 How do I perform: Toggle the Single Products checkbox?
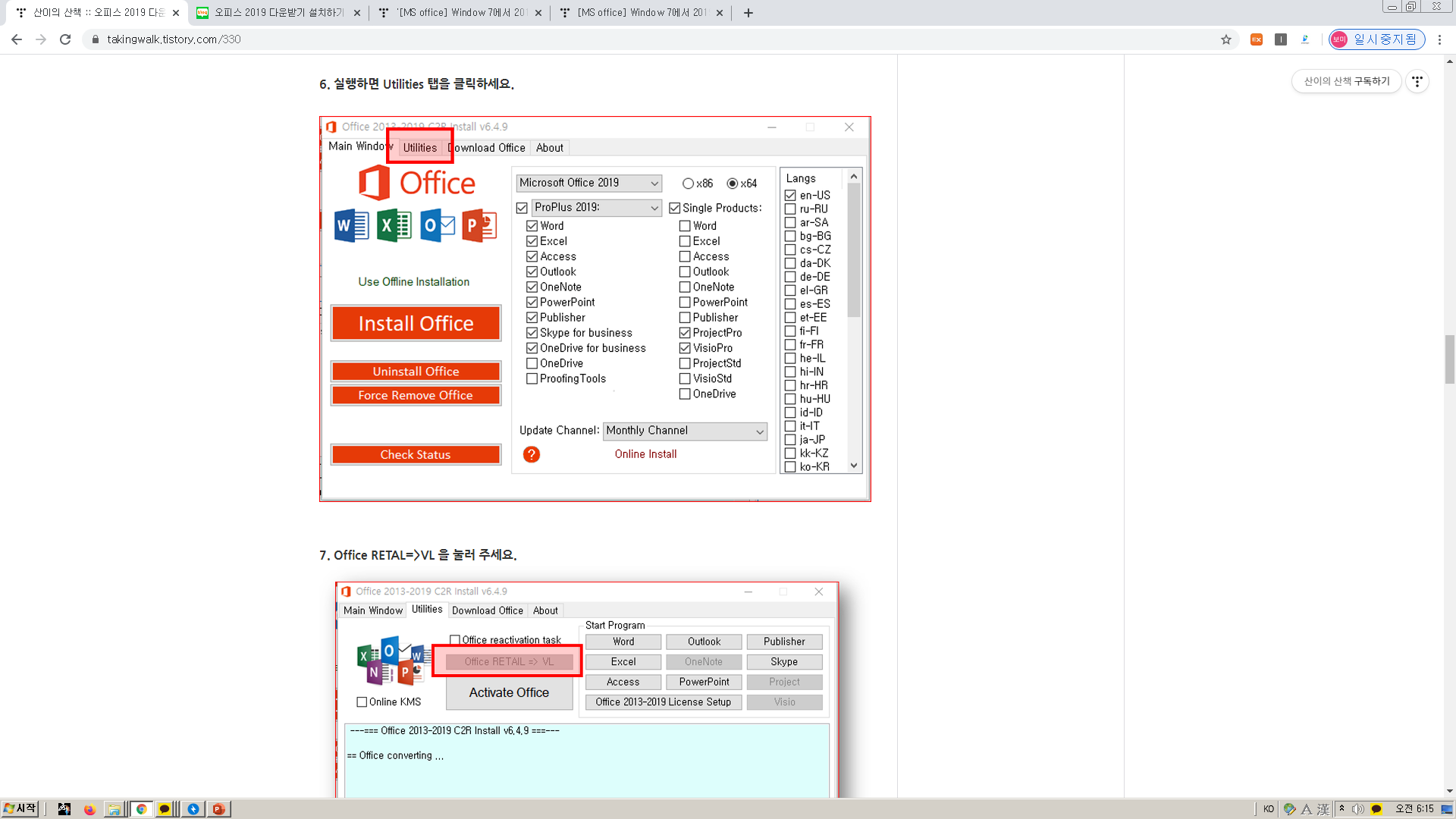[674, 208]
